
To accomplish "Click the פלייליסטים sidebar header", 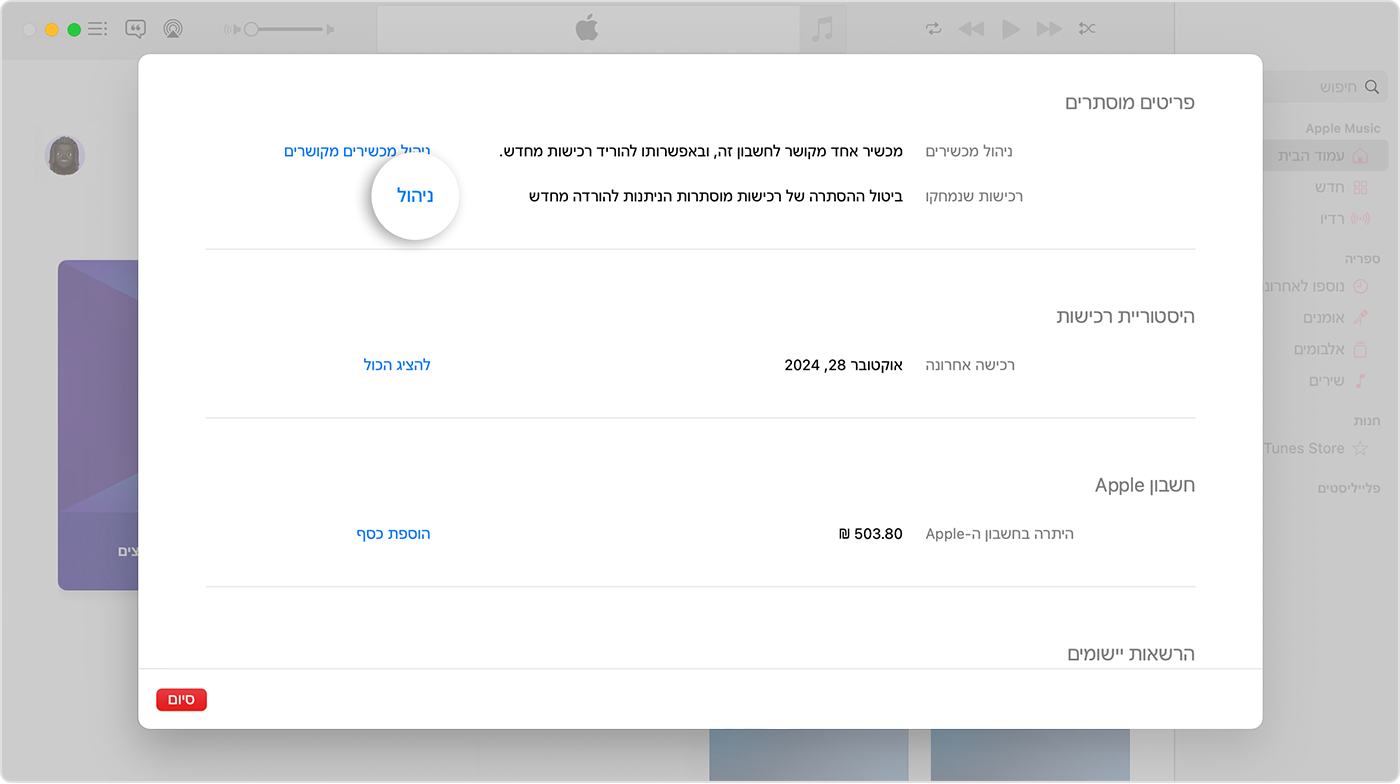I will (1349, 488).
